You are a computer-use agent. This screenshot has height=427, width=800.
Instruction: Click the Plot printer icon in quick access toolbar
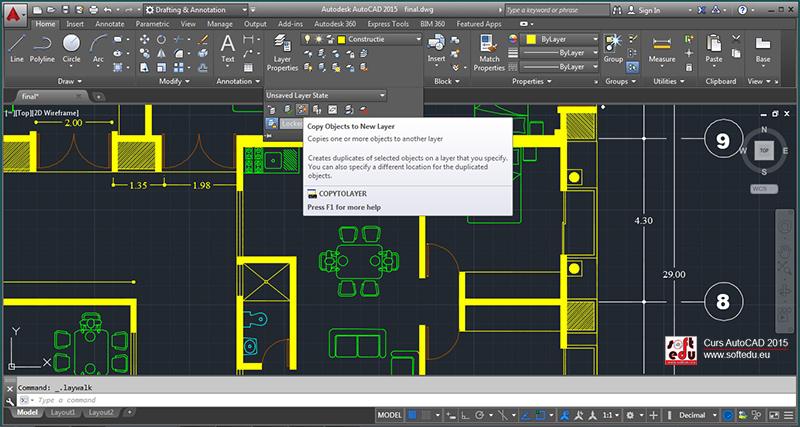pos(93,10)
